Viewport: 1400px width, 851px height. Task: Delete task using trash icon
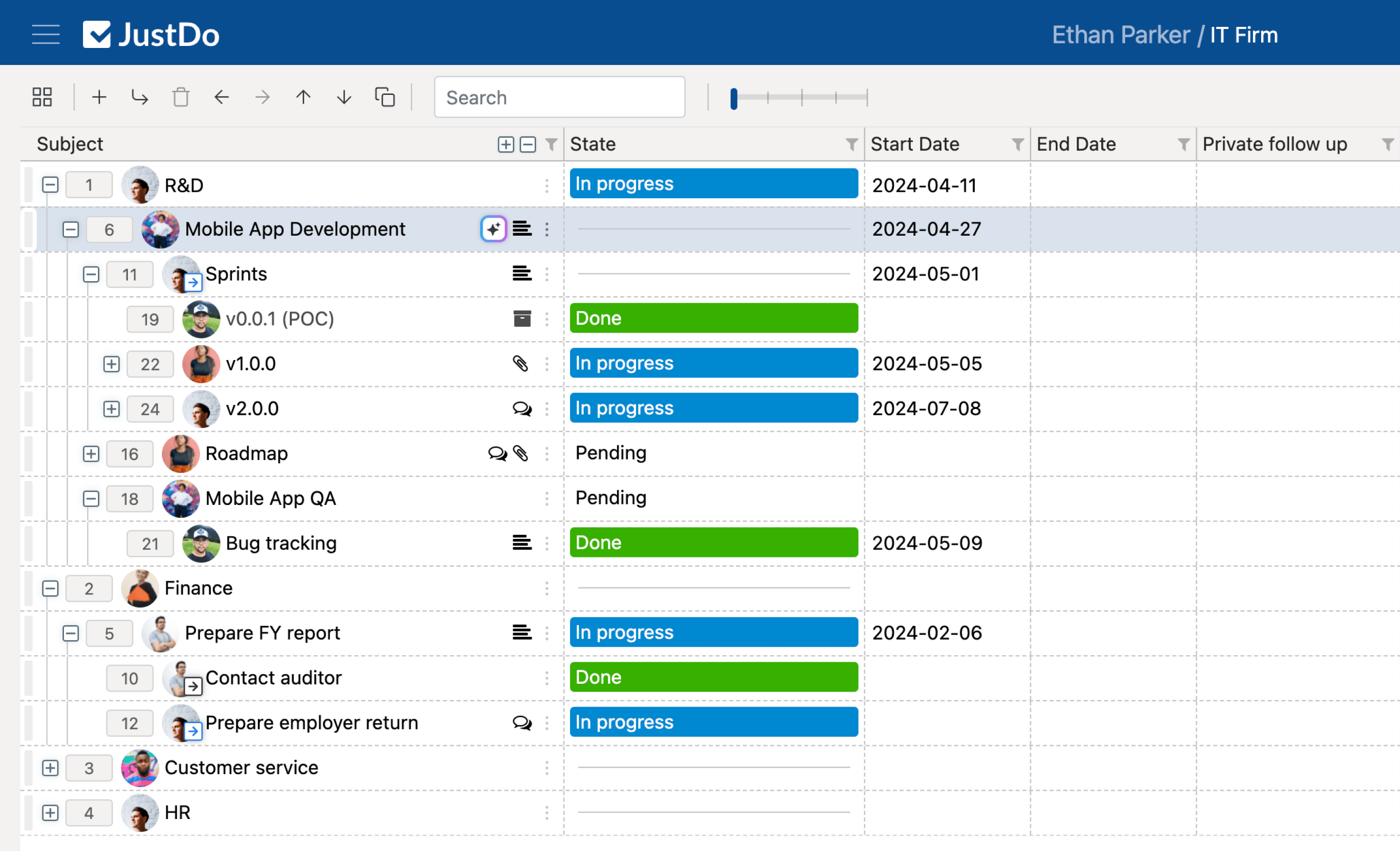[181, 97]
